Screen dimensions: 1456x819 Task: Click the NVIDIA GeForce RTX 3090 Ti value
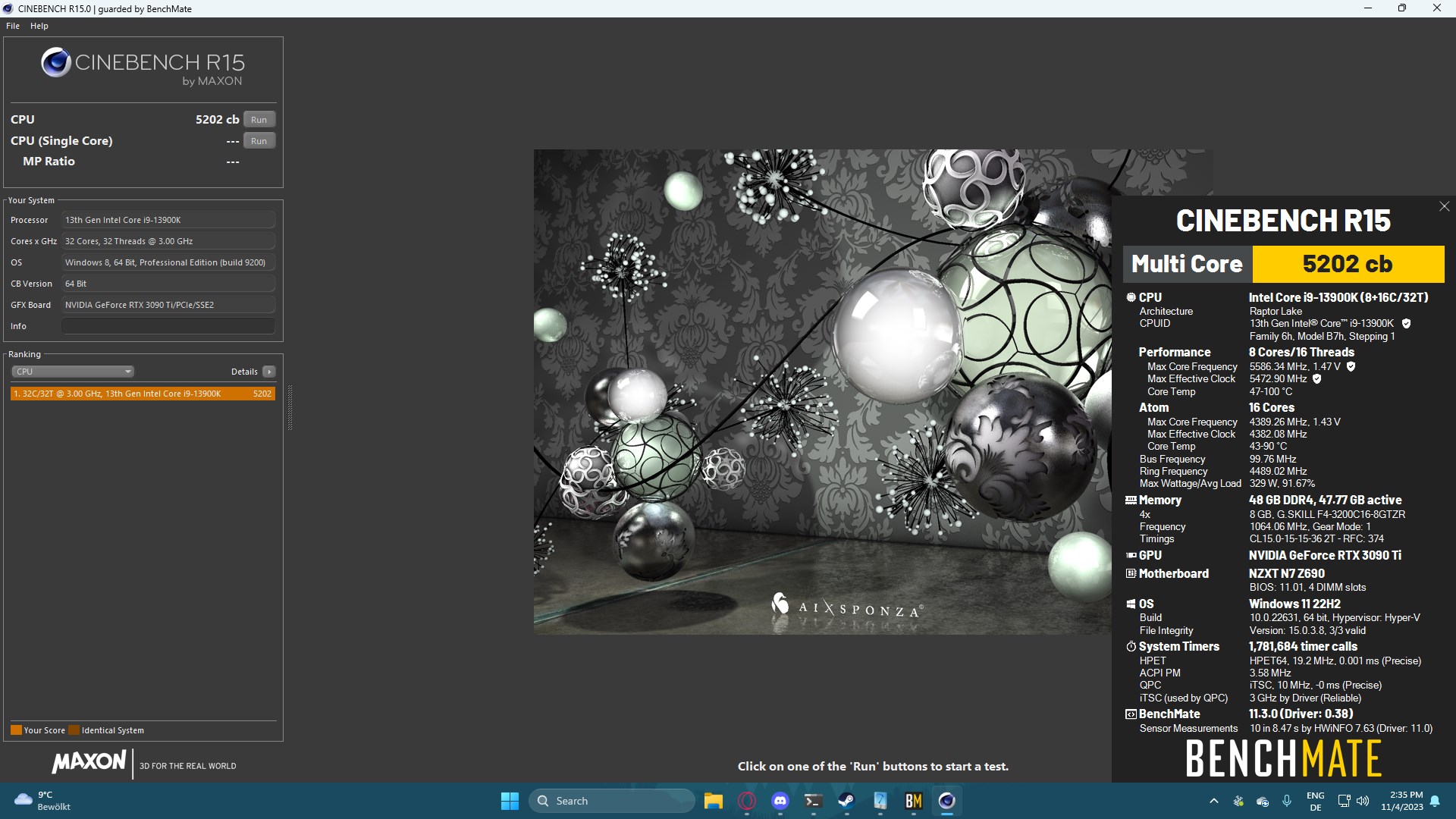[1325, 556]
